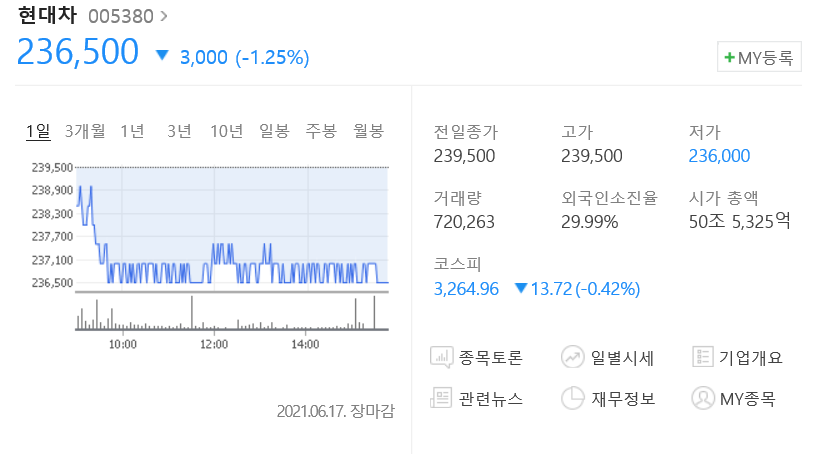Image resolution: width=814 pixels, height=454 pixels.
Task: Click the 고가 label
Action: 576,132
